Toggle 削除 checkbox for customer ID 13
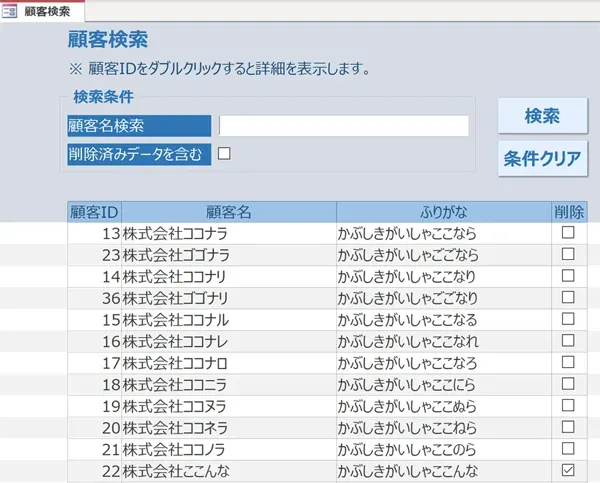600x483 pixels. pos(568,232)
